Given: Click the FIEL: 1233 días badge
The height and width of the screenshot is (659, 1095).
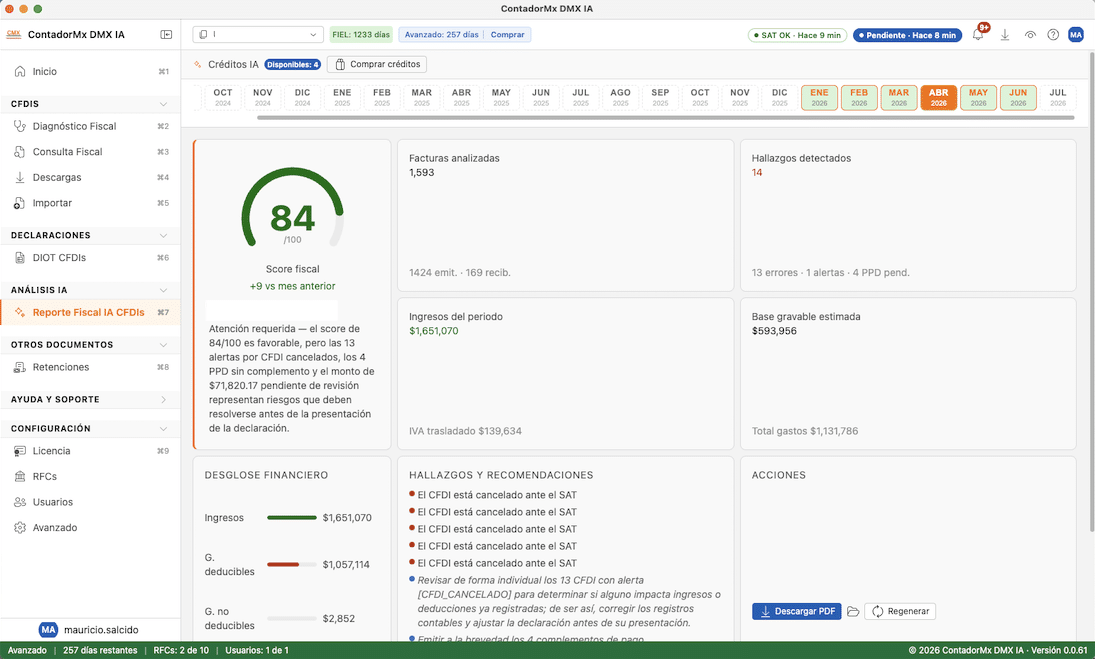Looking at the screenshot, I should (x=361, y=34).
